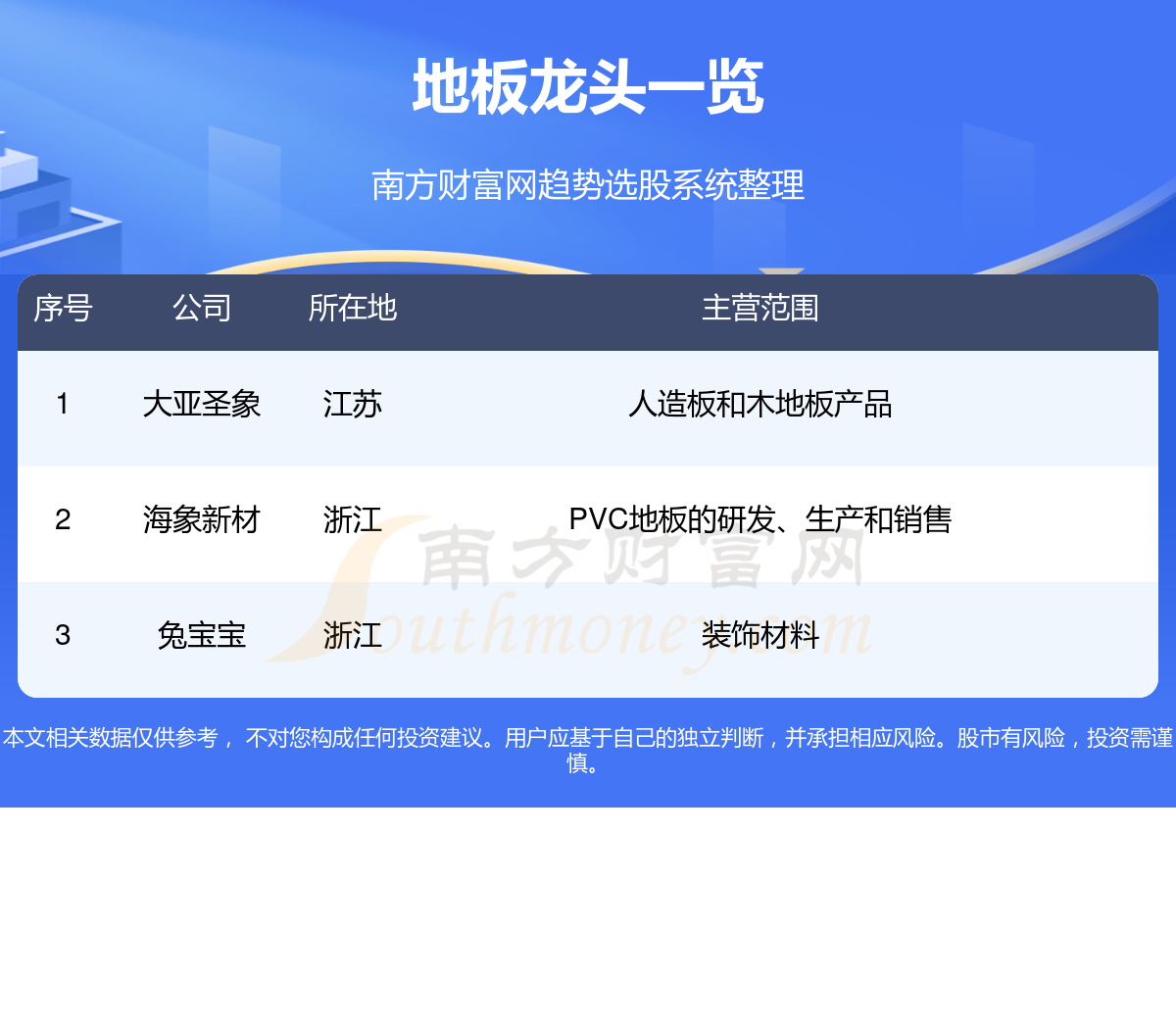Select row number 1 cell
The image size is (1176, 1029).
63,404
